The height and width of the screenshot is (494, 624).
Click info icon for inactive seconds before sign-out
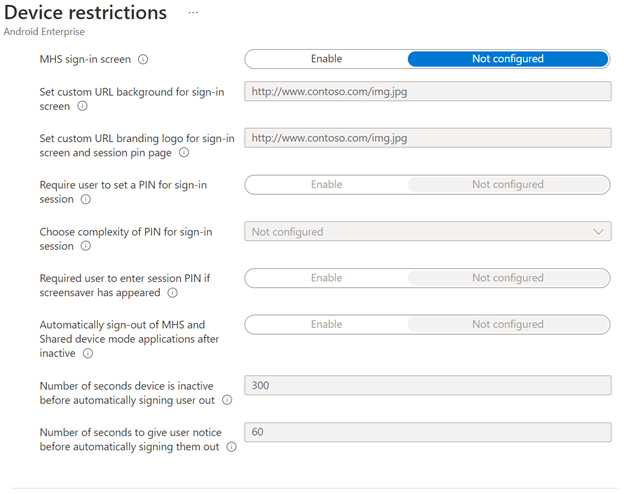pos(227,400)
